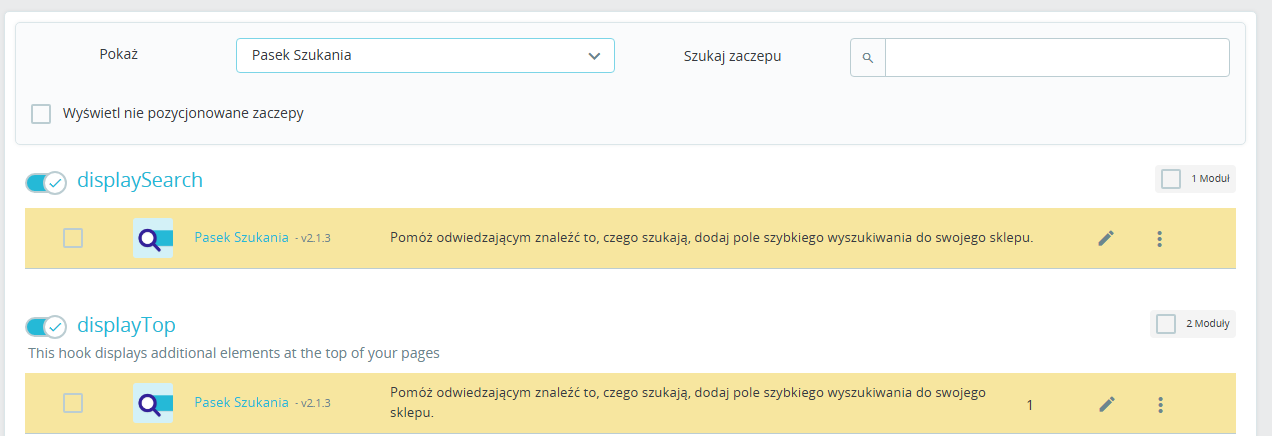Select the module row checkbox in displaySearch
The height and width of the screenshot is (436, 1272).
coord(73,238)
